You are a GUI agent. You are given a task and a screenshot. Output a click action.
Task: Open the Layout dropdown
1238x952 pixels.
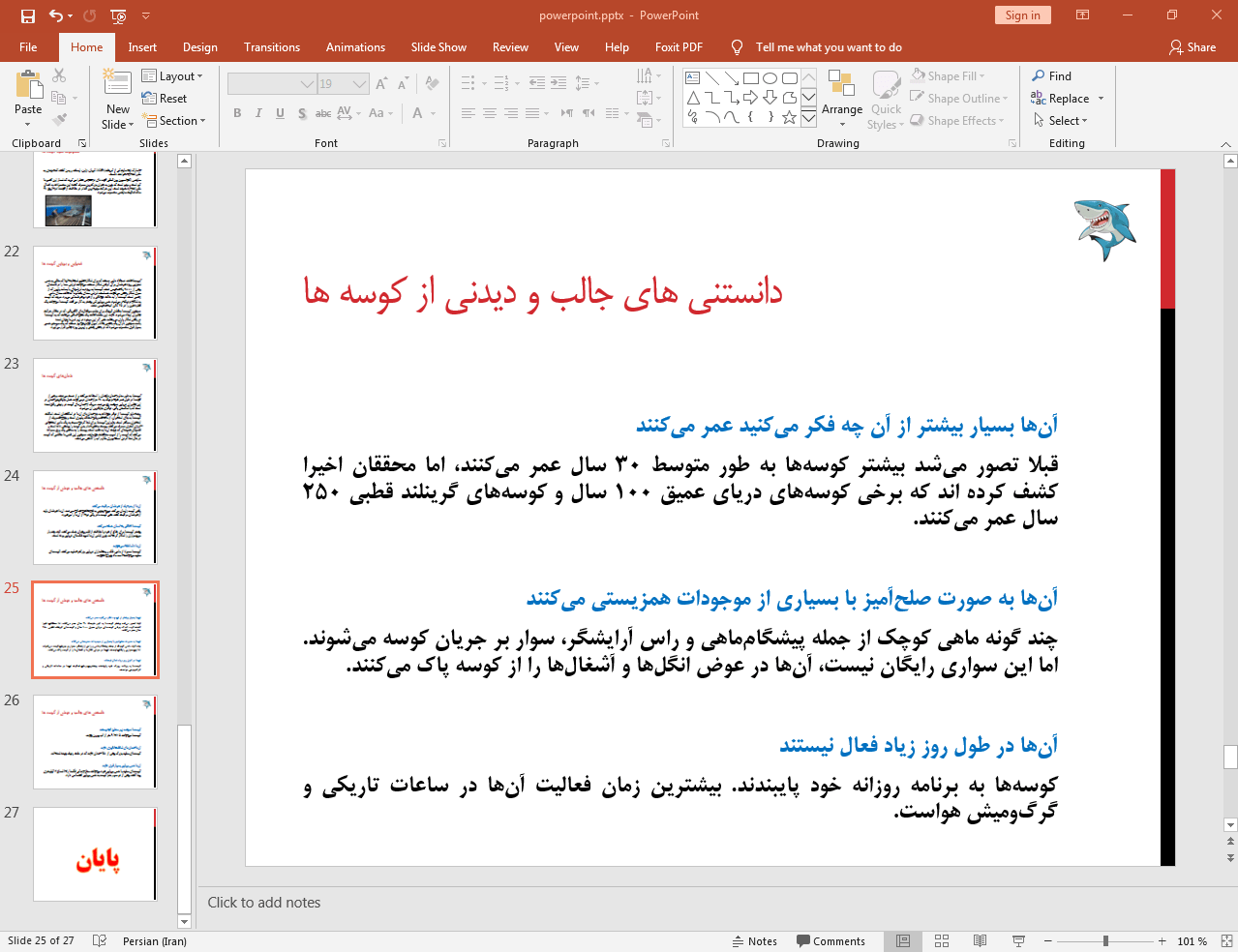pos(172,75)
